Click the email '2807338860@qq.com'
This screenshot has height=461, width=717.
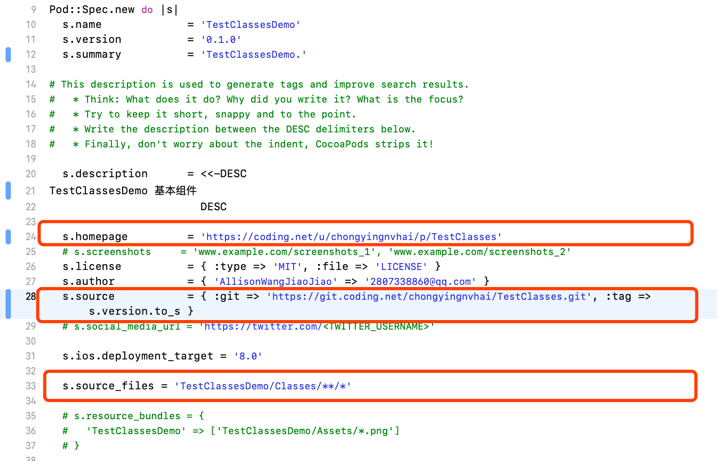420,281
